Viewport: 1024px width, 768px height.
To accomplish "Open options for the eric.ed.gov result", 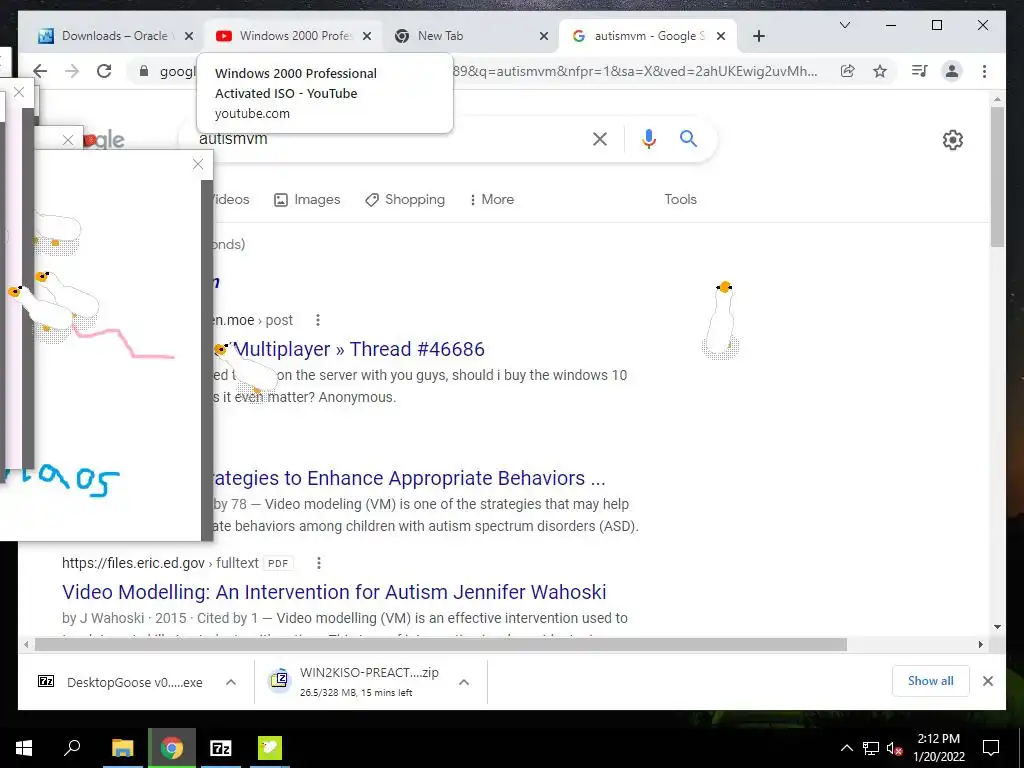I will (x=319, y=563).
